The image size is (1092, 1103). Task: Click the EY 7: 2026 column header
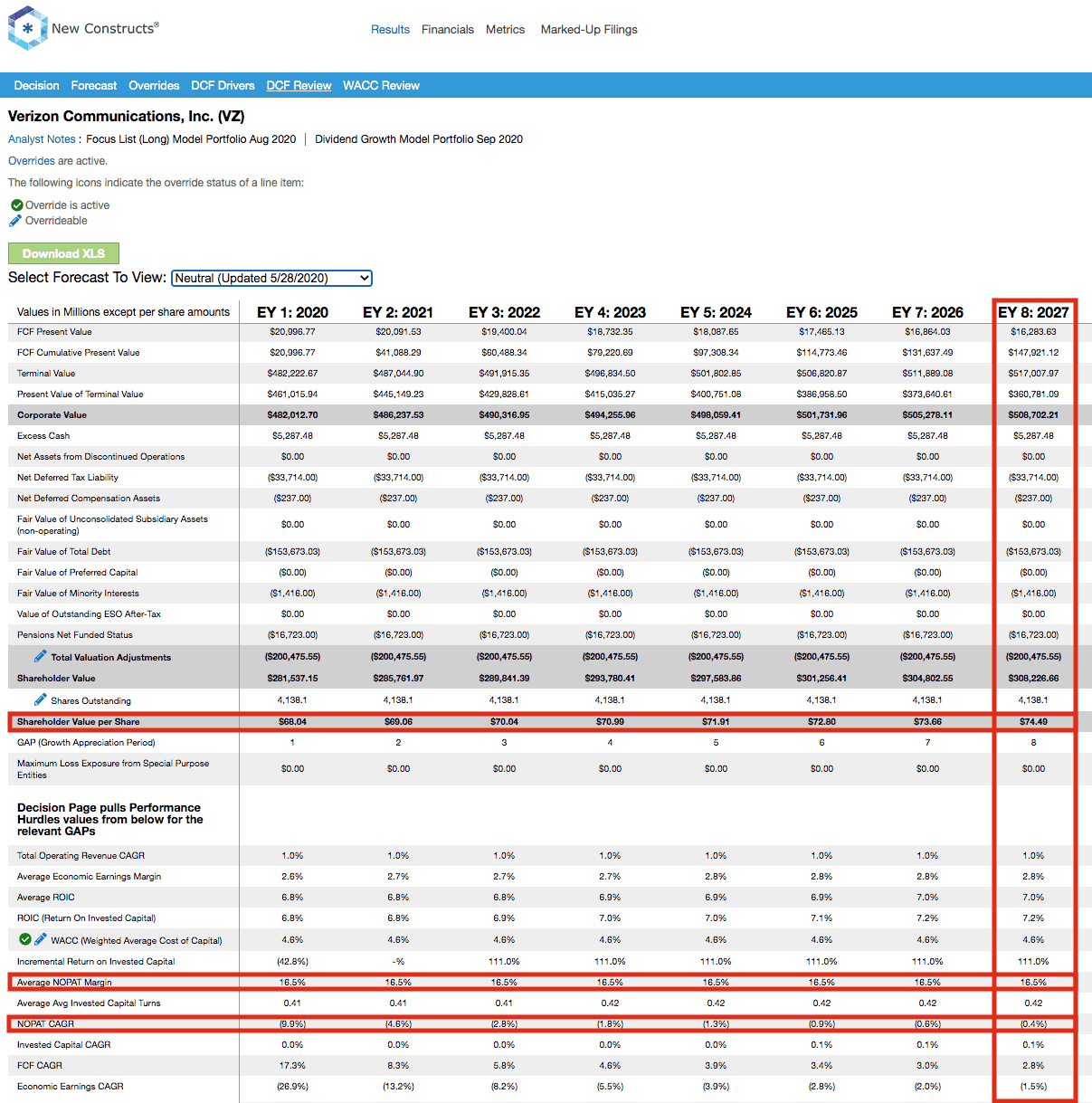927,312
